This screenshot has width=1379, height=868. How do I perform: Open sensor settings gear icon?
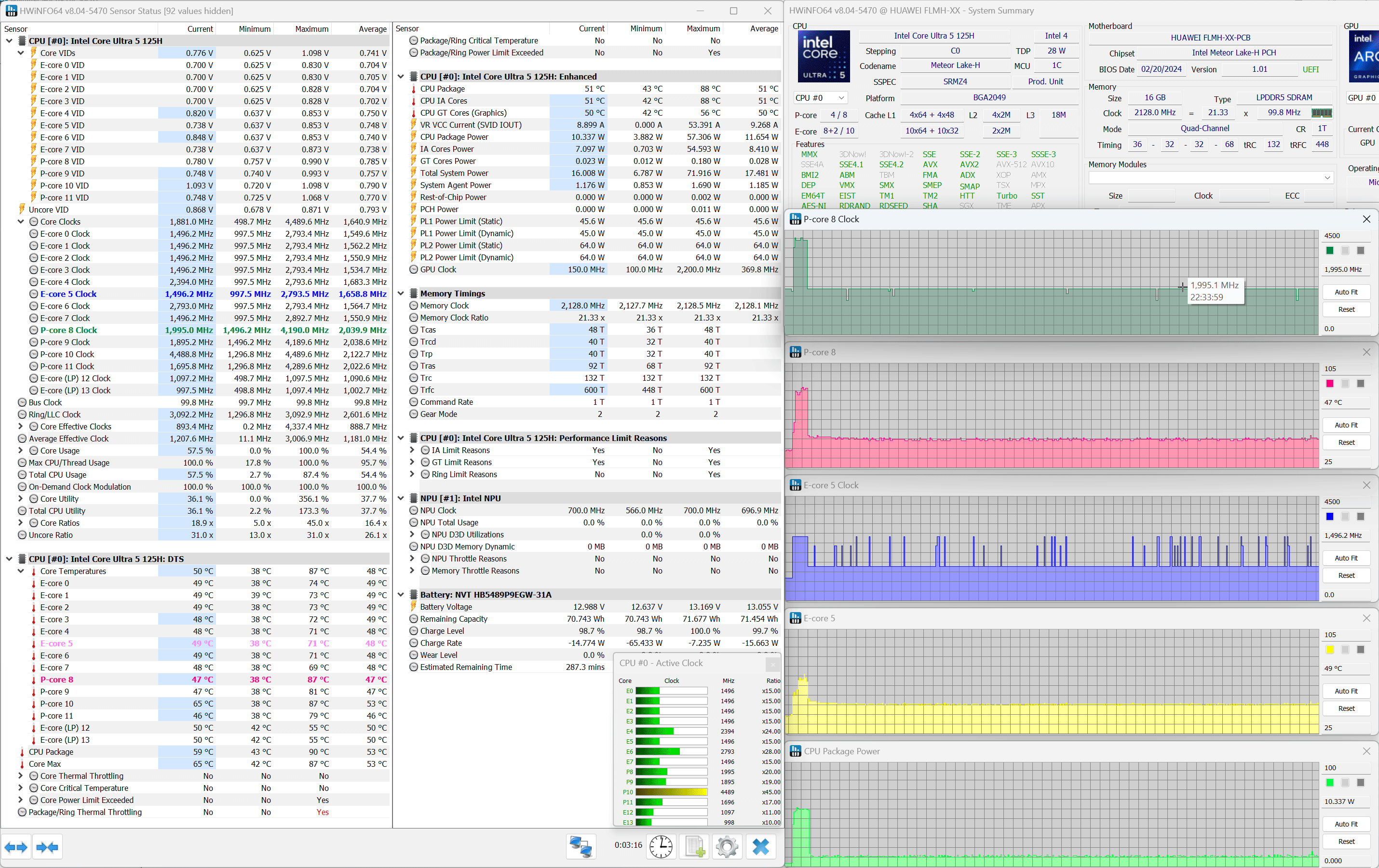tap(727, 846)
